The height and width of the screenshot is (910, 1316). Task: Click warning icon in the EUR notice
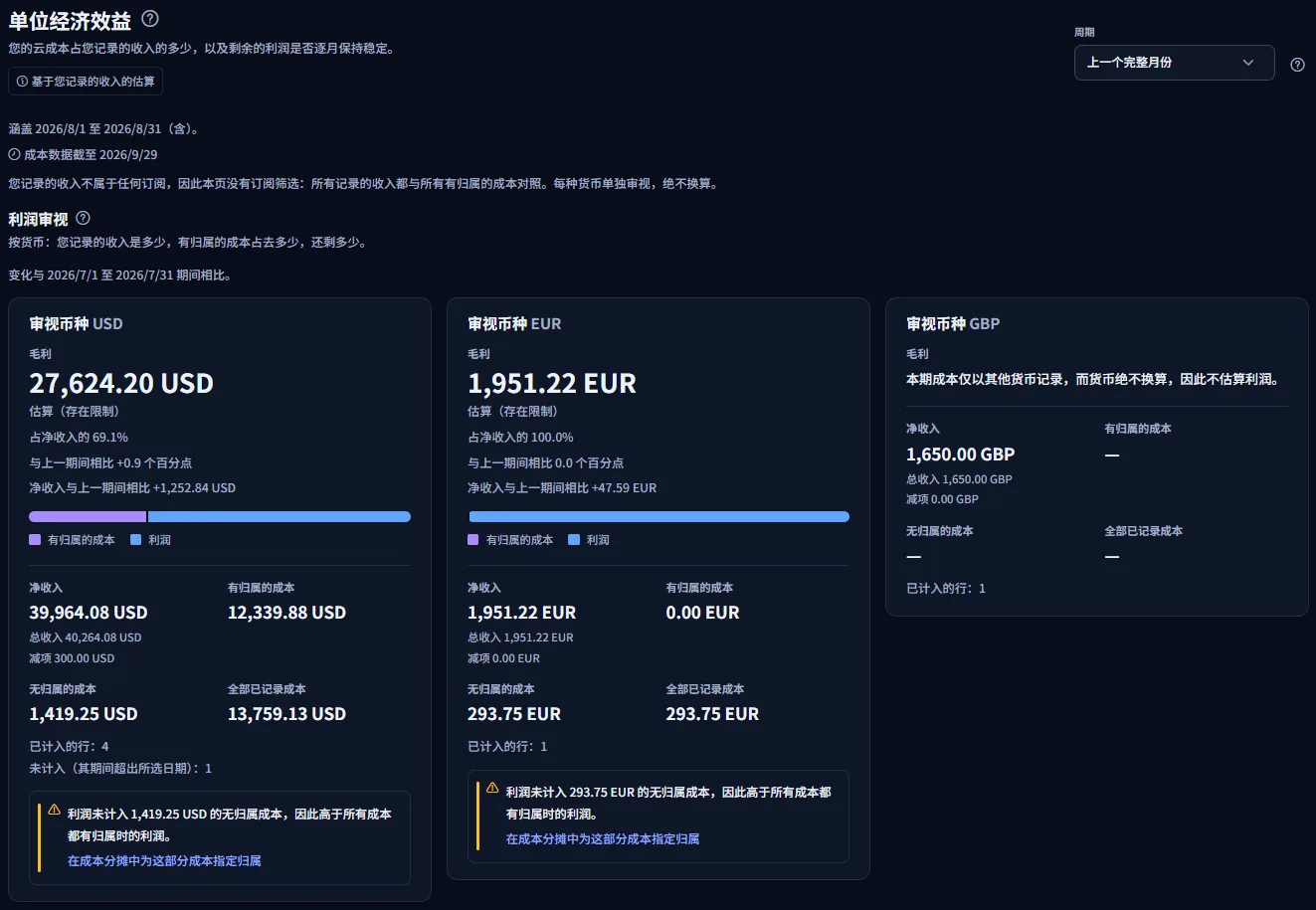coord(492,789)
